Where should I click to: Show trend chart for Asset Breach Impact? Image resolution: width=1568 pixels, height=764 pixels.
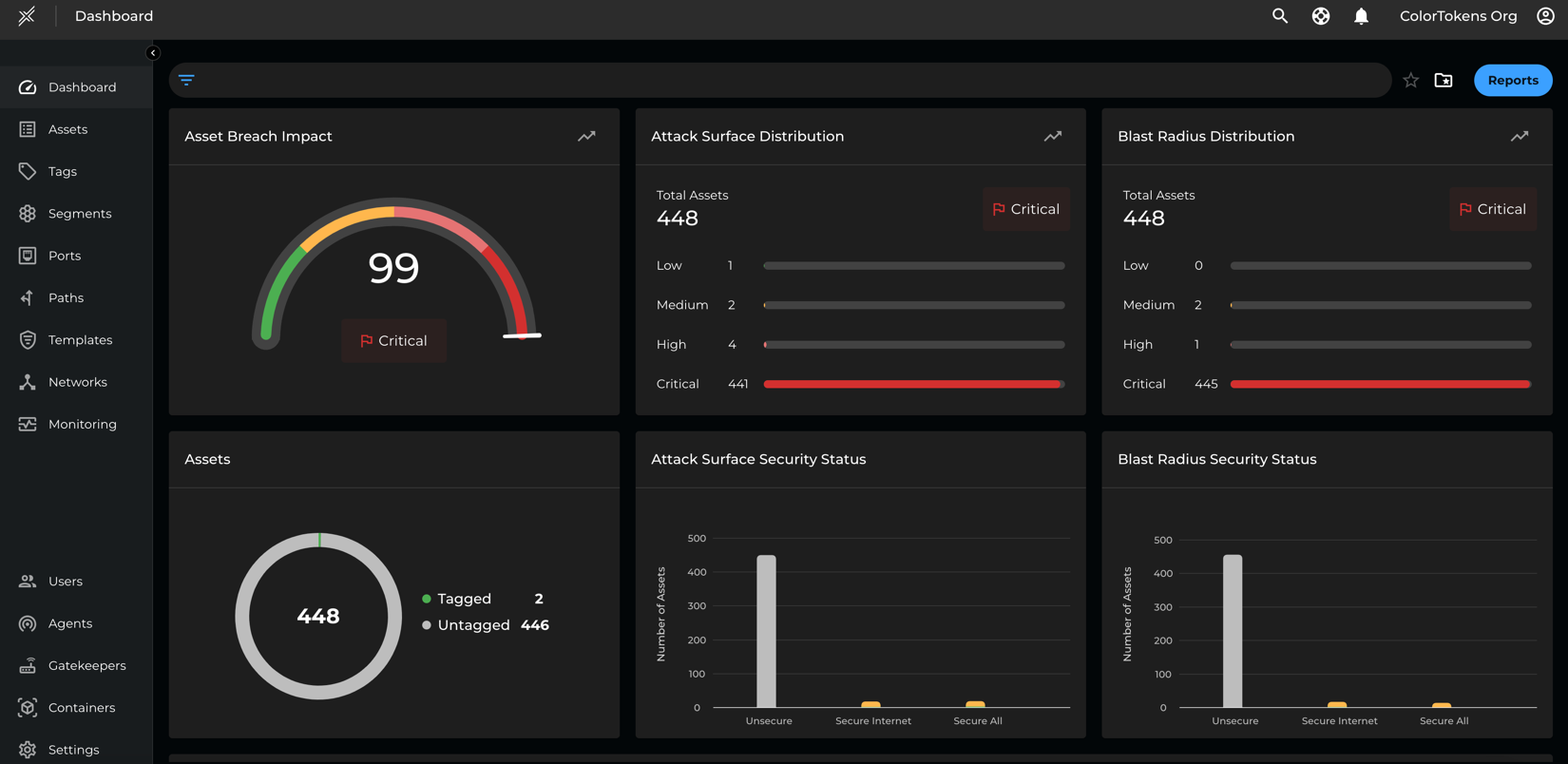click(586, 137)
